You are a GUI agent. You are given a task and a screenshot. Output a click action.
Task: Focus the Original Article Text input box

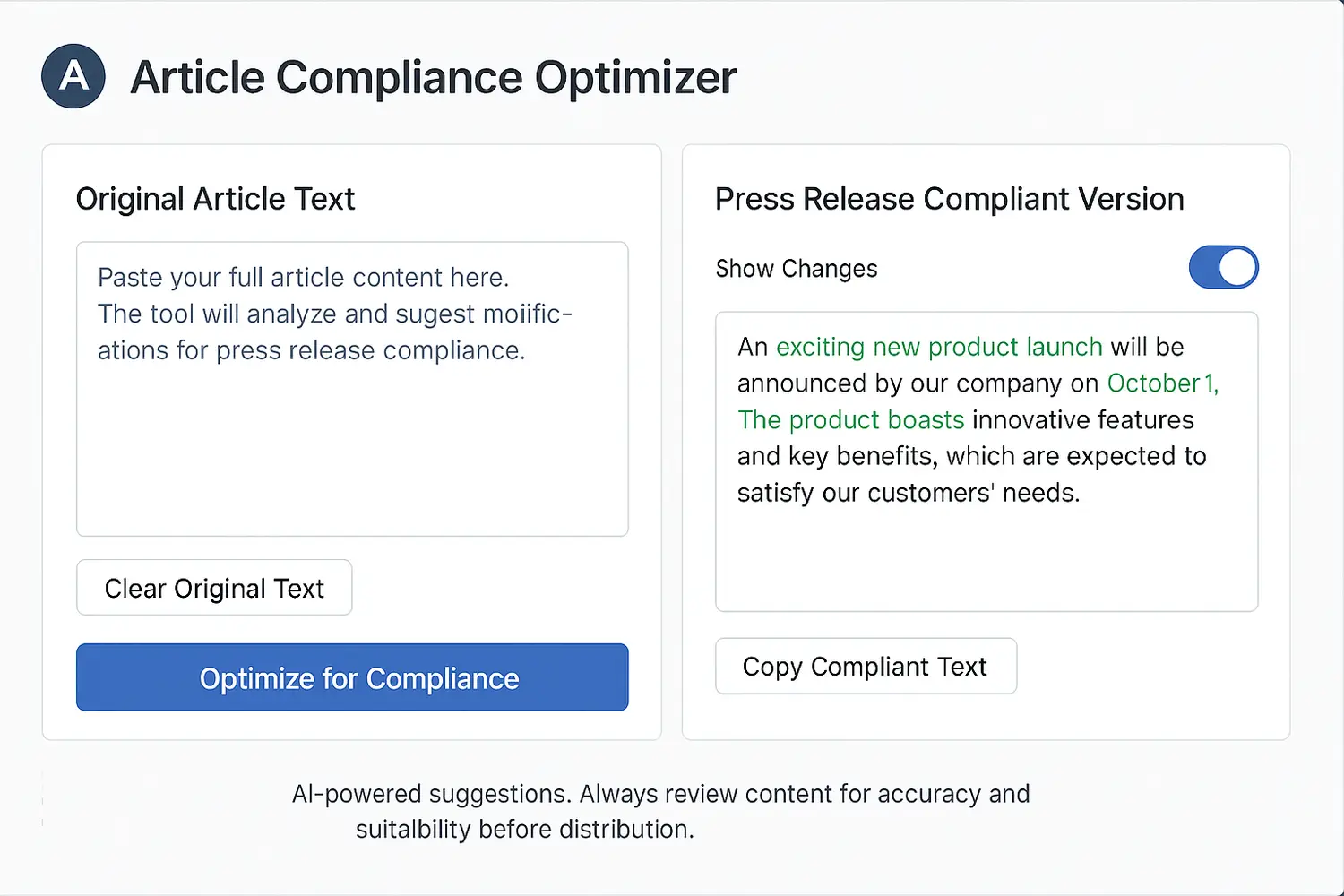tap(352, 448)
